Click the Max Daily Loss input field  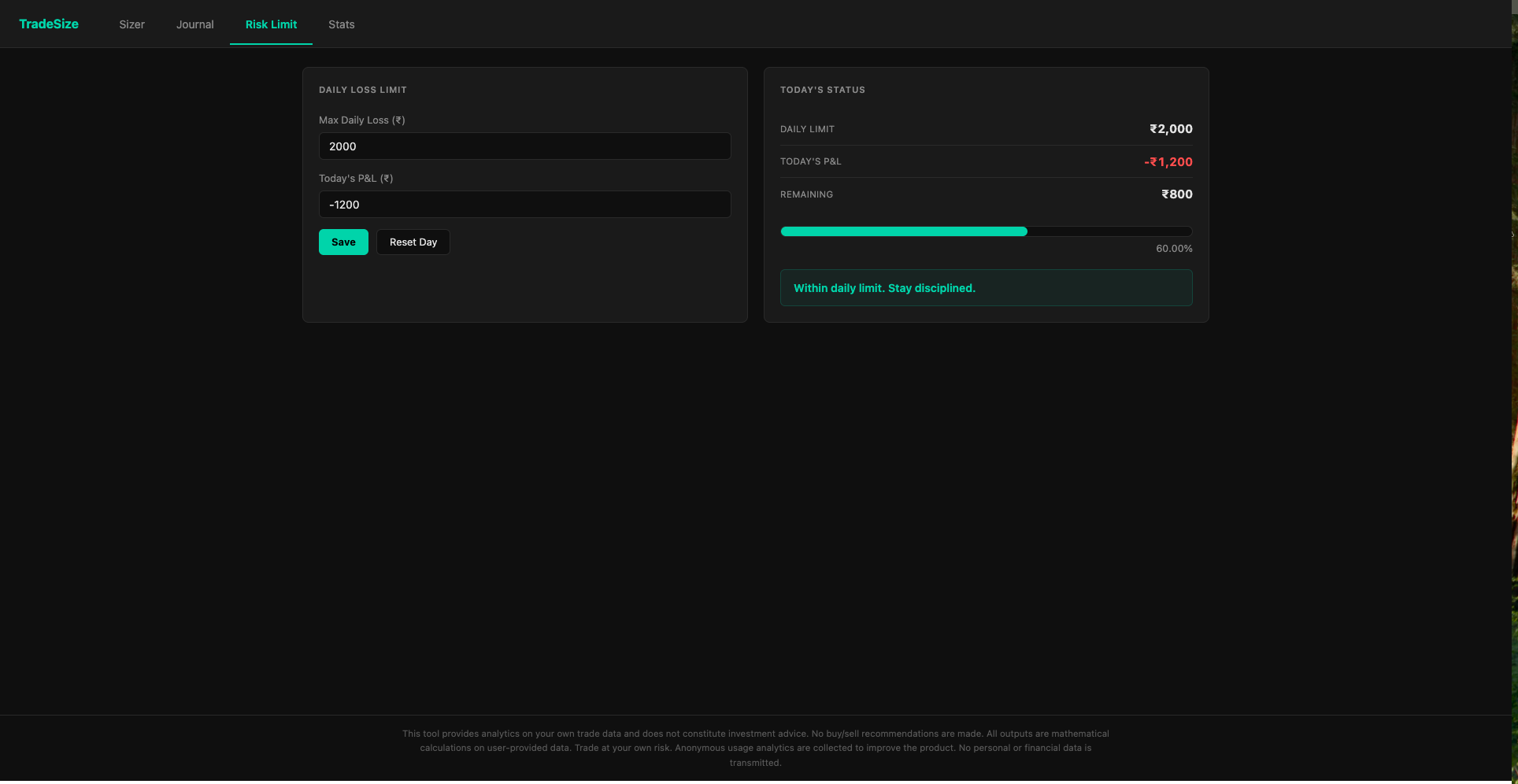(x=524, y=146)
